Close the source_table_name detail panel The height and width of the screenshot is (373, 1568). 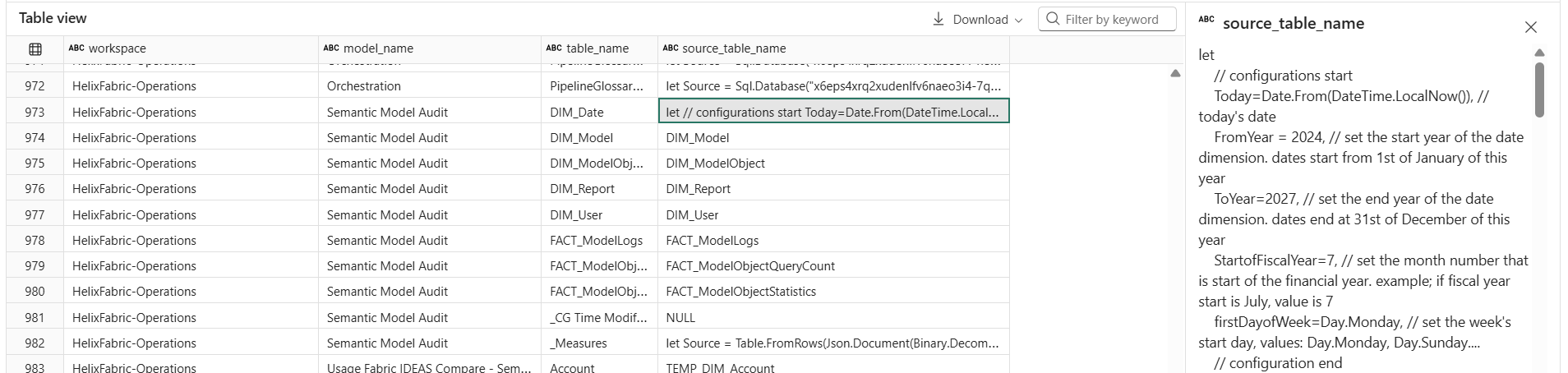tap(1530, 27)
